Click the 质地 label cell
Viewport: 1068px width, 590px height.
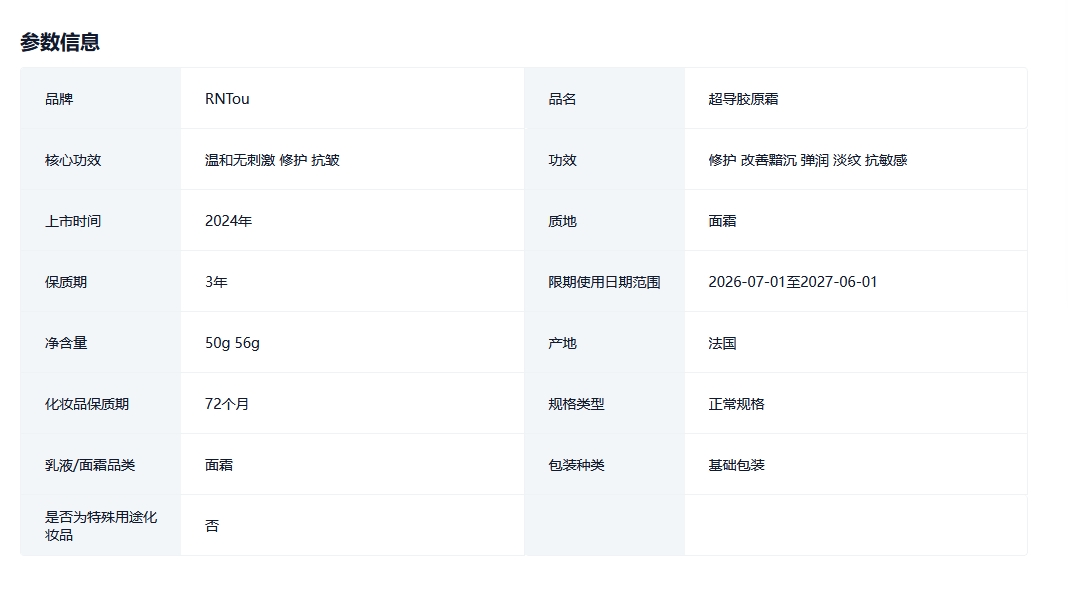point(562,221)
